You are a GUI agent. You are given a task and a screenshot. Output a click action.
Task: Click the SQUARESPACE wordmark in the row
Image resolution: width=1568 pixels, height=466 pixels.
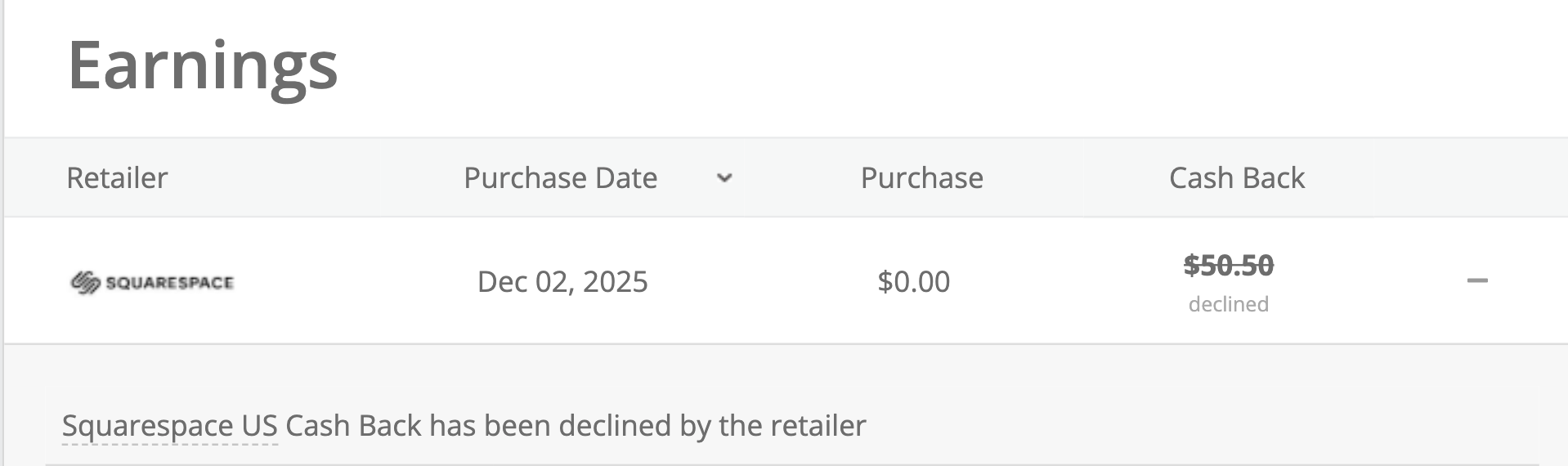coord(170,283)
